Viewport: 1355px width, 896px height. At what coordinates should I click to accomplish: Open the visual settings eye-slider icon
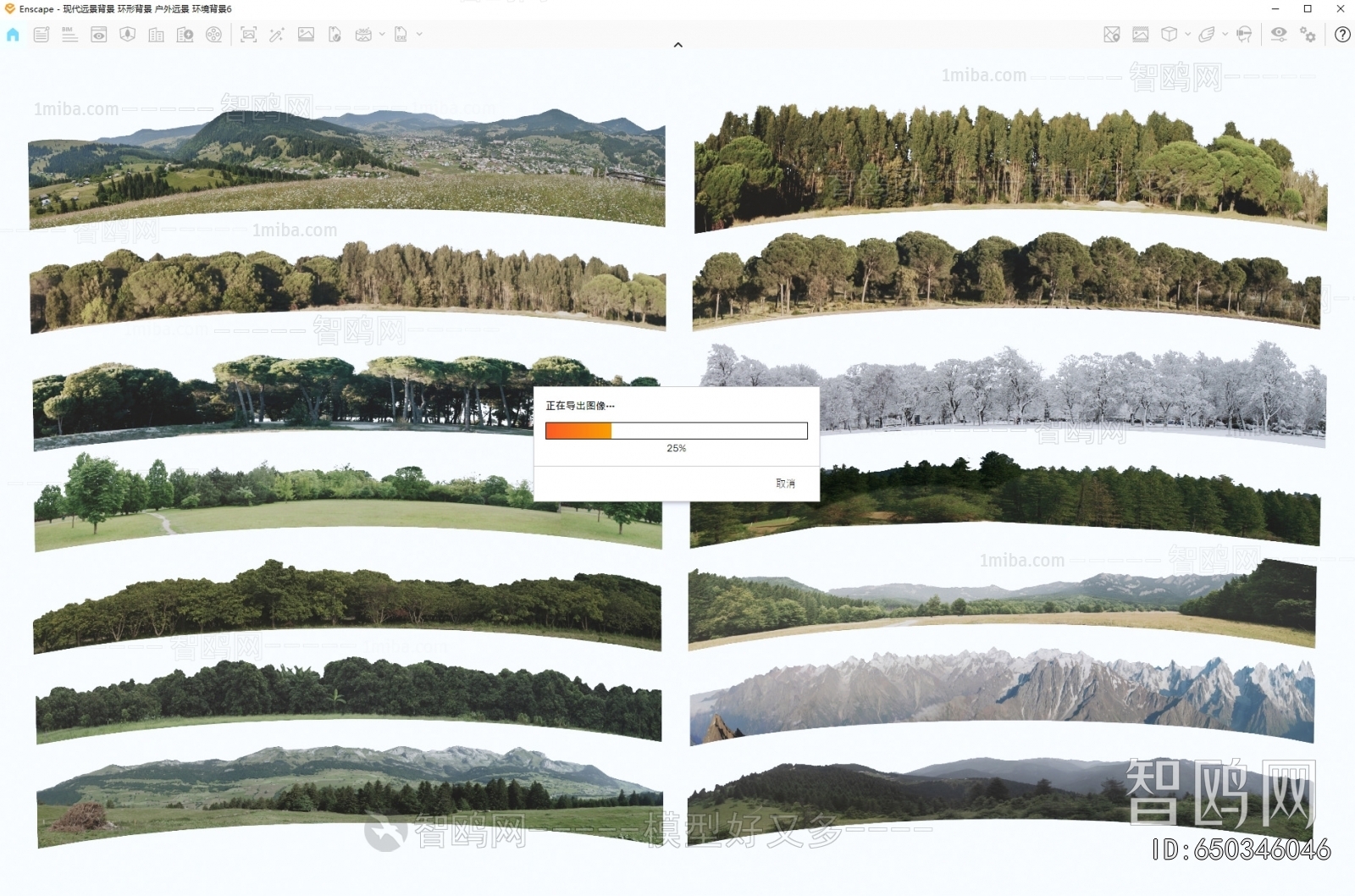coord(1279,35)
